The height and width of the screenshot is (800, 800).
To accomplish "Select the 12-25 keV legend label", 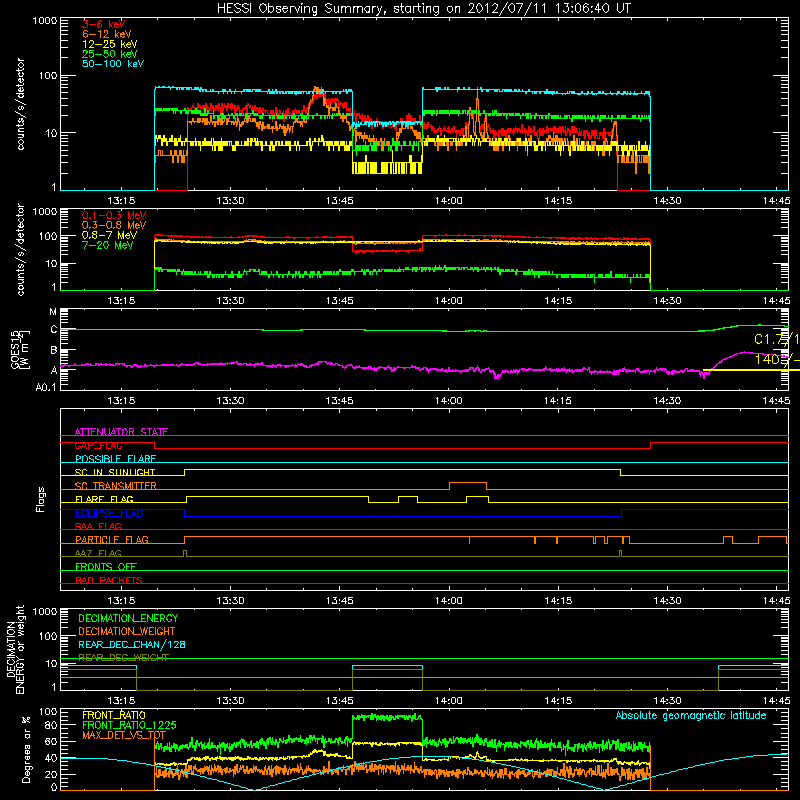I will (x=110, y=44).
